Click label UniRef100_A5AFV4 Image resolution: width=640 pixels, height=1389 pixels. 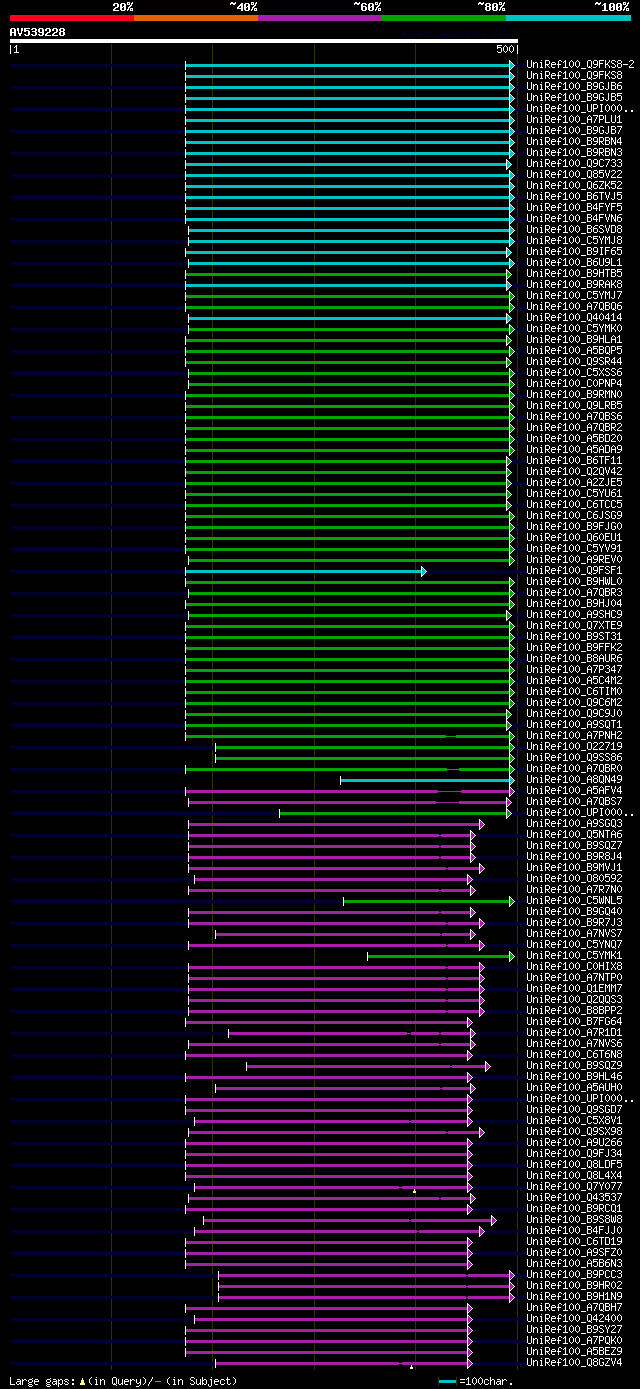point(574,791)
